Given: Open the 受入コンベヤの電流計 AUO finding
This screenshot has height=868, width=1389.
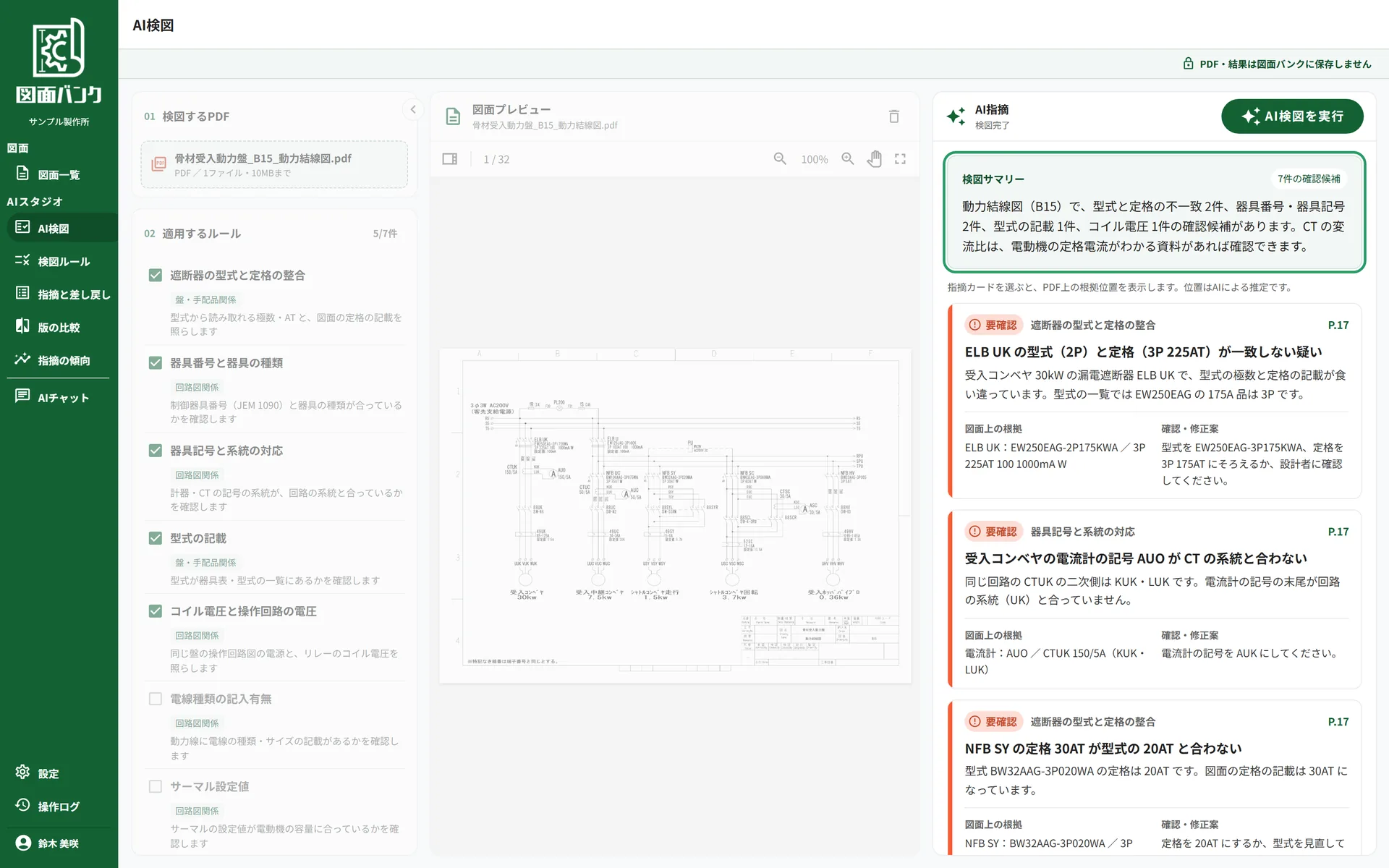Looking at the screenshot, I should [x=1155, y=600].
